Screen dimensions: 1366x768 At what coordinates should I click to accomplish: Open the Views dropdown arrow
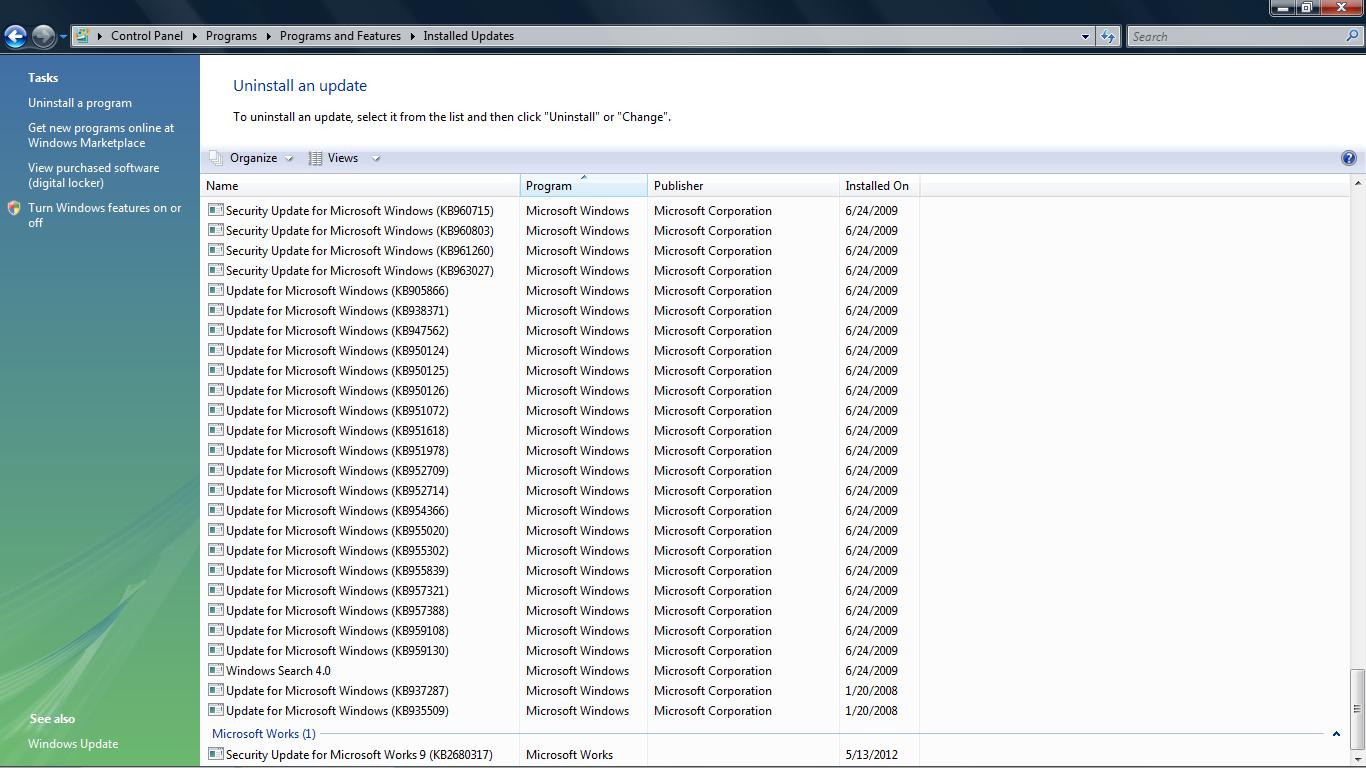376,158
